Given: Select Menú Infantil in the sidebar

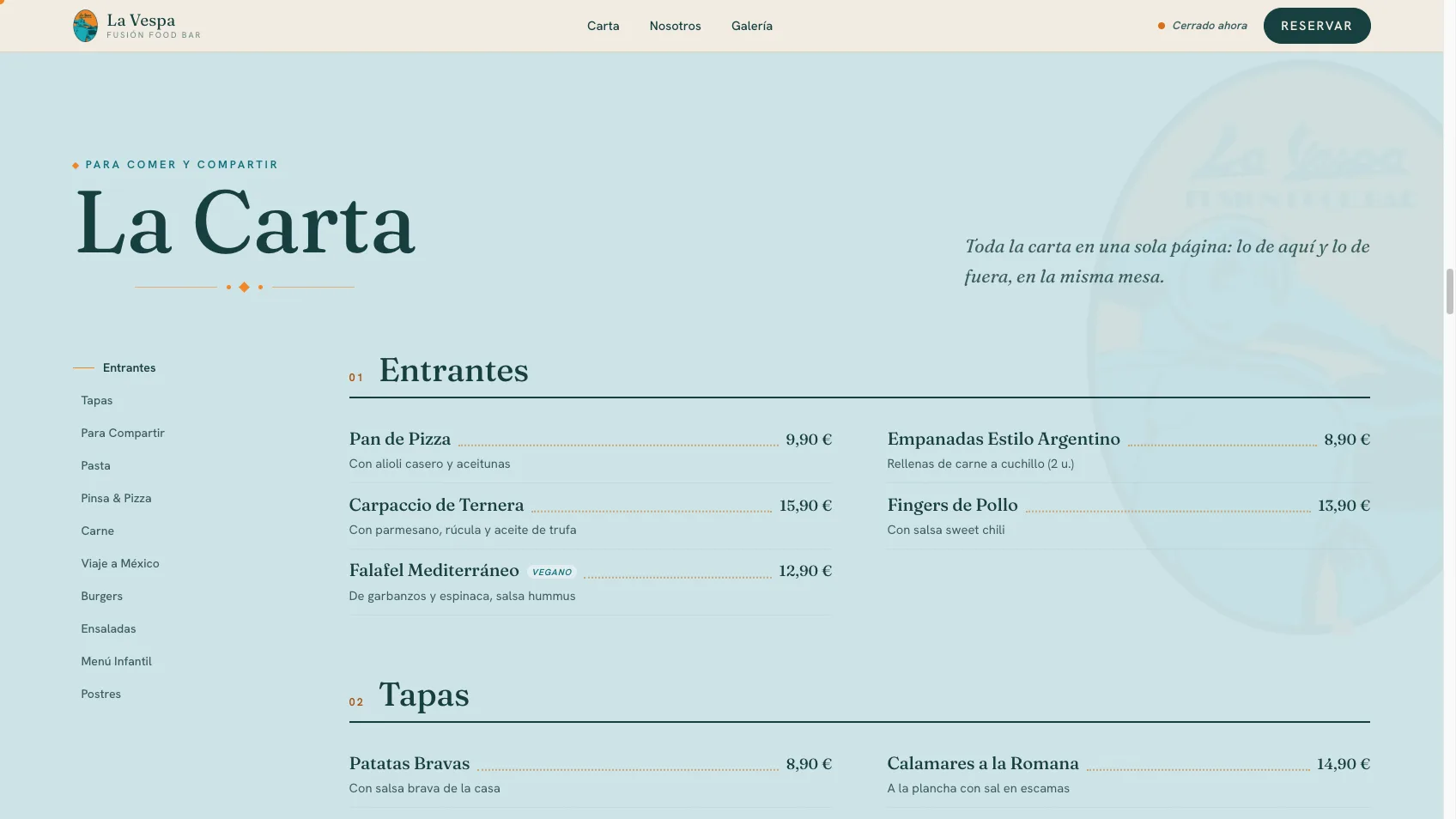Looking at the screenshot, I should [x=116, y=661].
